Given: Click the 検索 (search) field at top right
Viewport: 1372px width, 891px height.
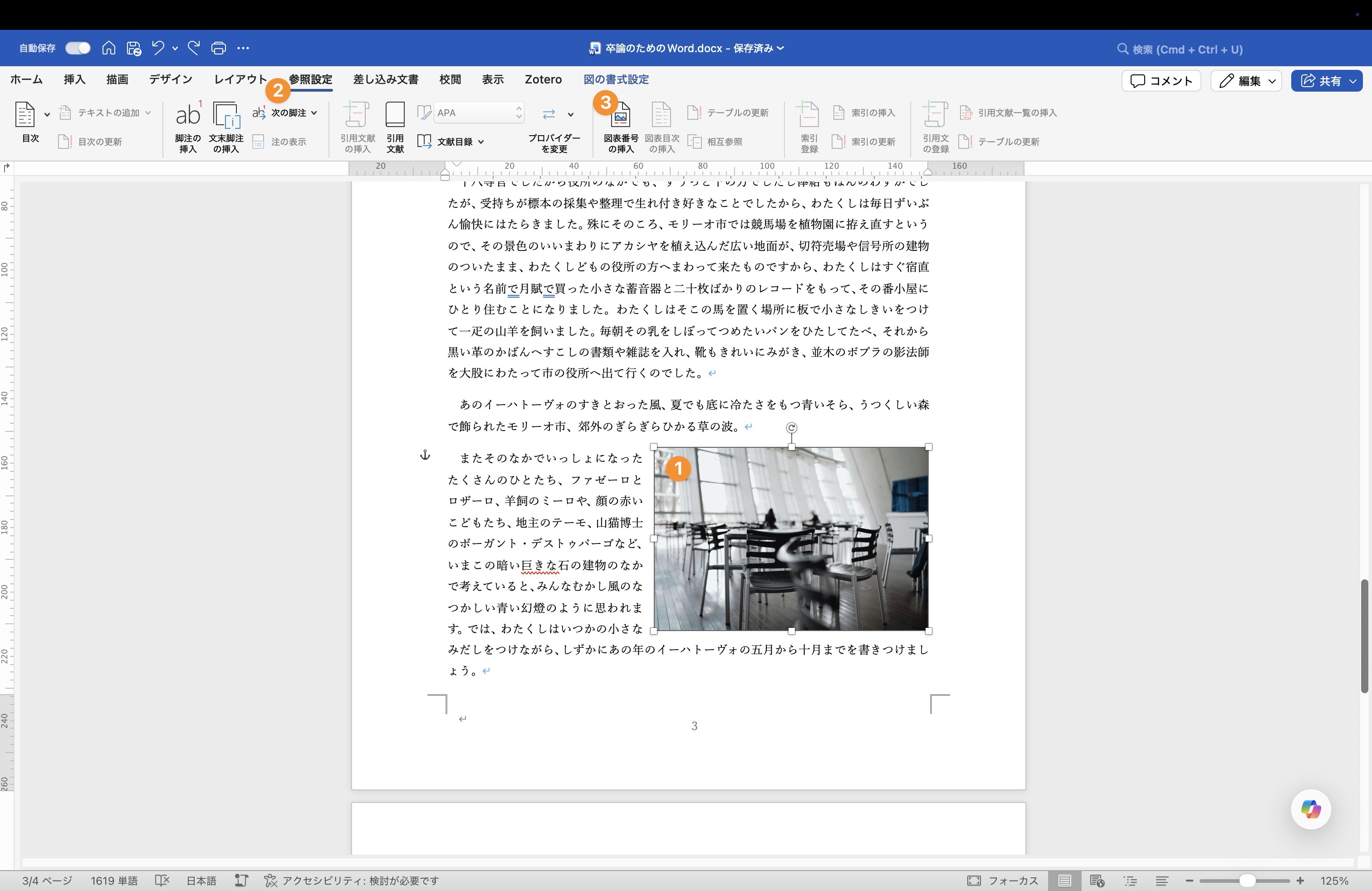Looking at the screenshot, I should click(1178, 49).
